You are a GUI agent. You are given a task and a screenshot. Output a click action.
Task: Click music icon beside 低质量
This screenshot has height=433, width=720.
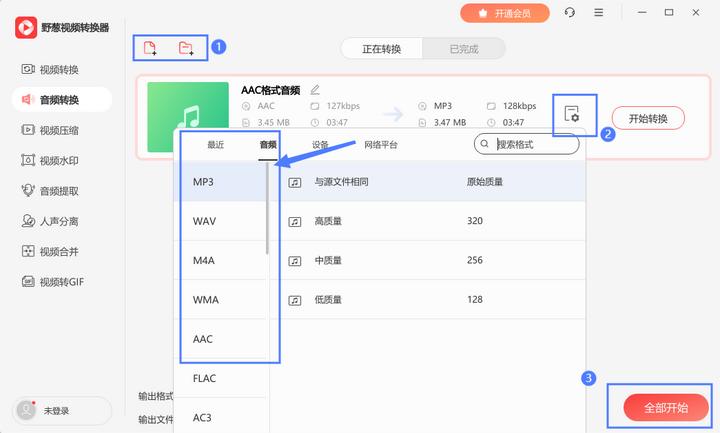(294, 300)
